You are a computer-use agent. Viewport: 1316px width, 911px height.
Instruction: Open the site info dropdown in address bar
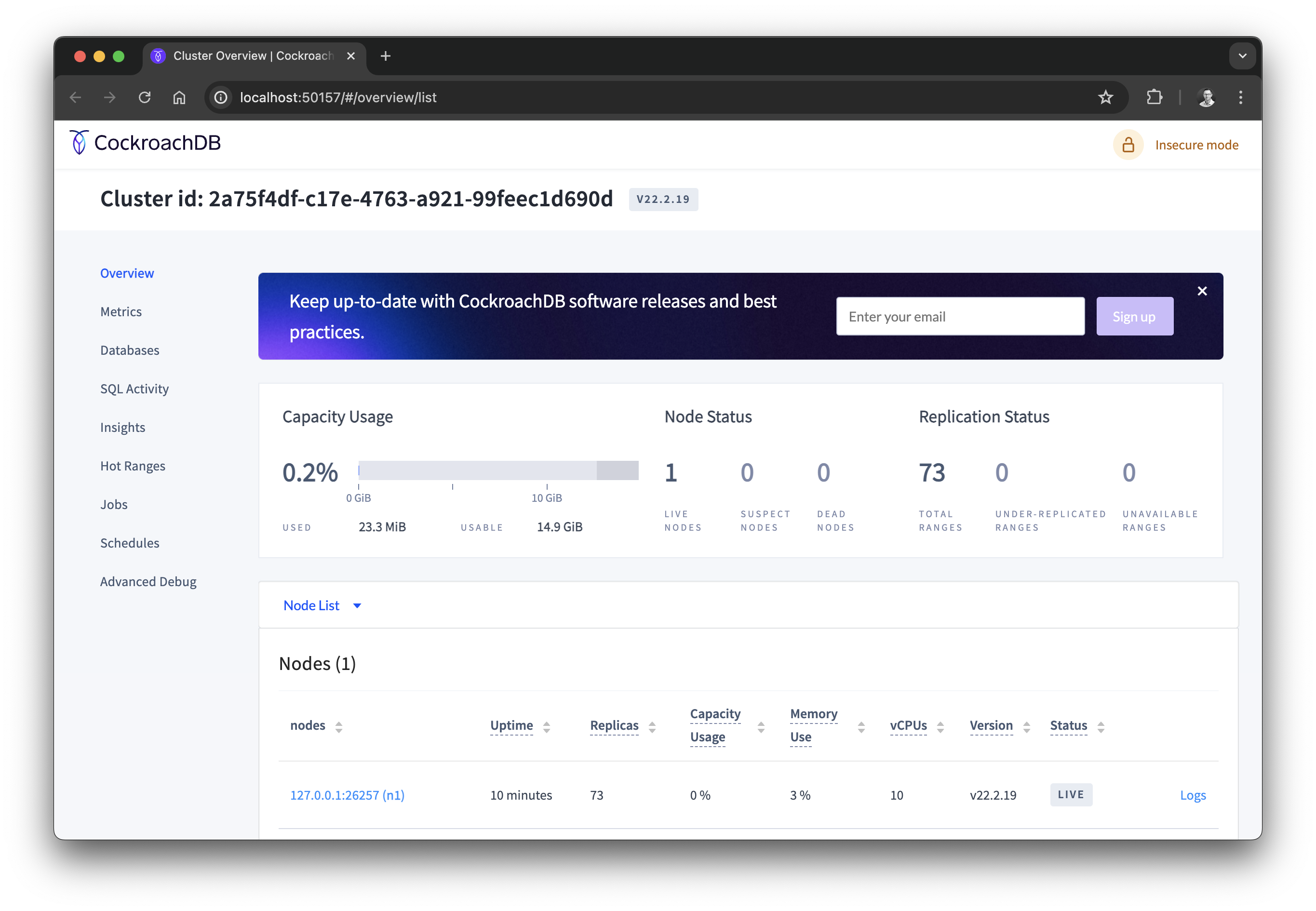click(220, 97)
